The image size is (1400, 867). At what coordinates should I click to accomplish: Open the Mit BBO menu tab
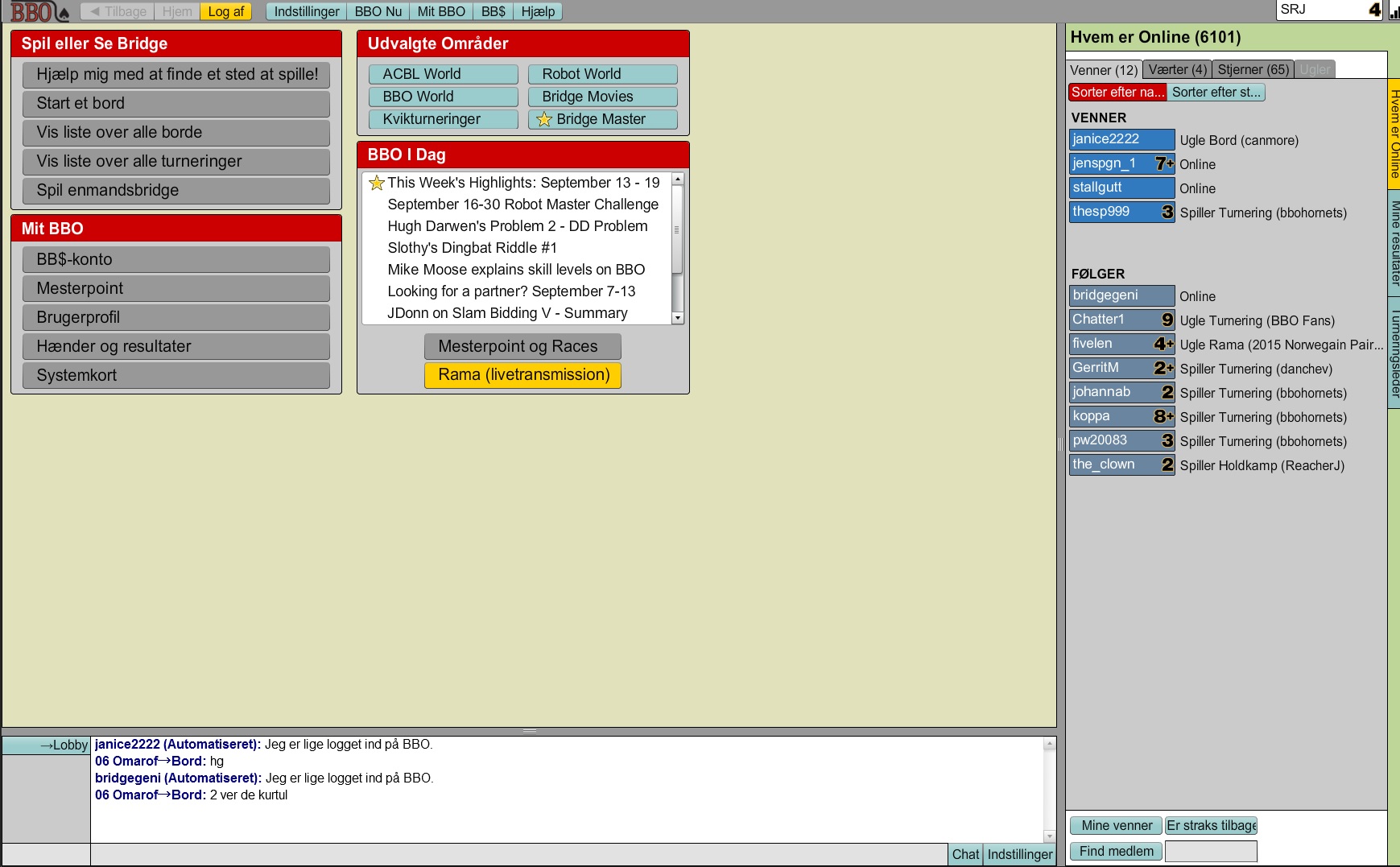(441, 11)
